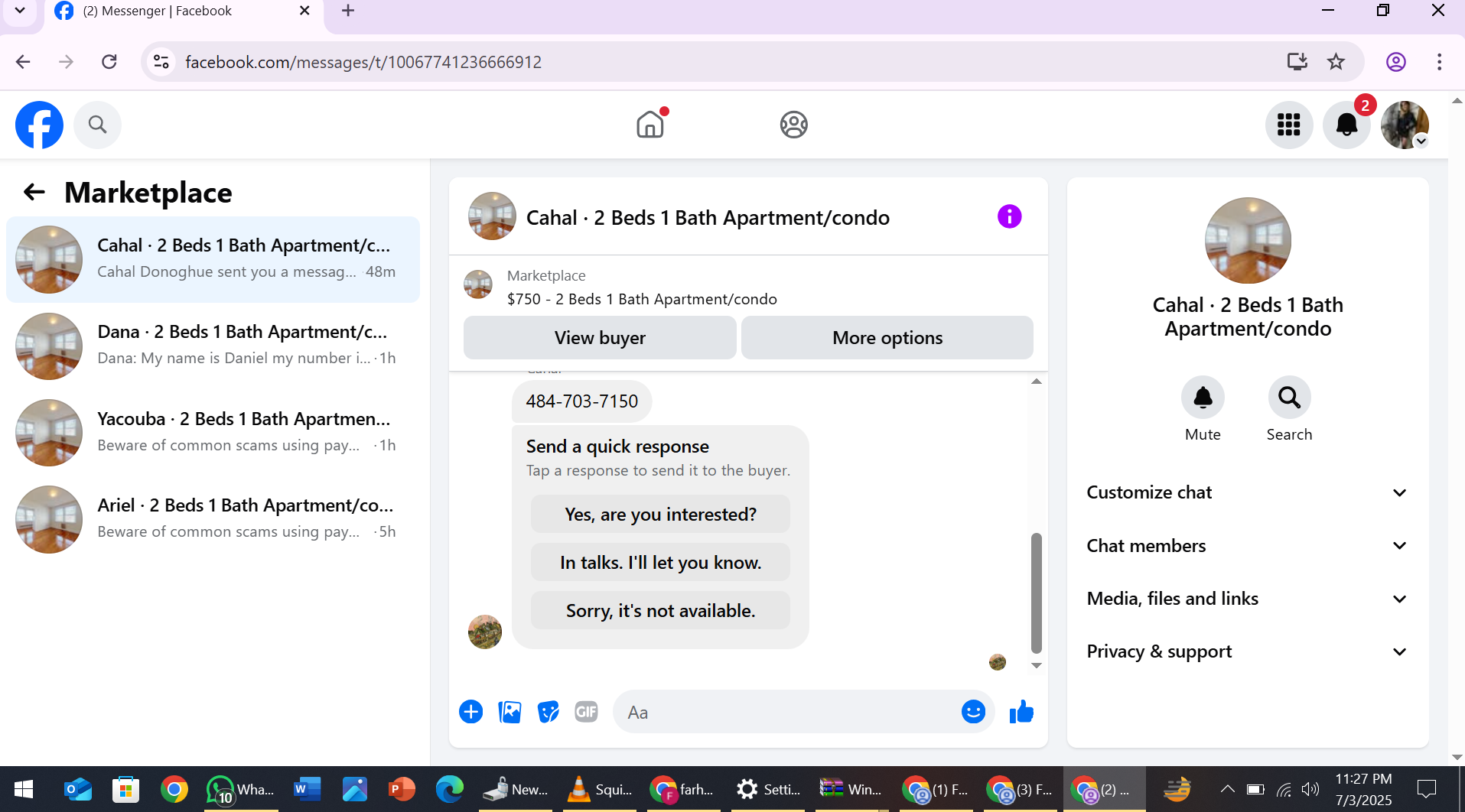Reload the page
The height and width of the screenshot is (812, 1465).
point(109,62)
